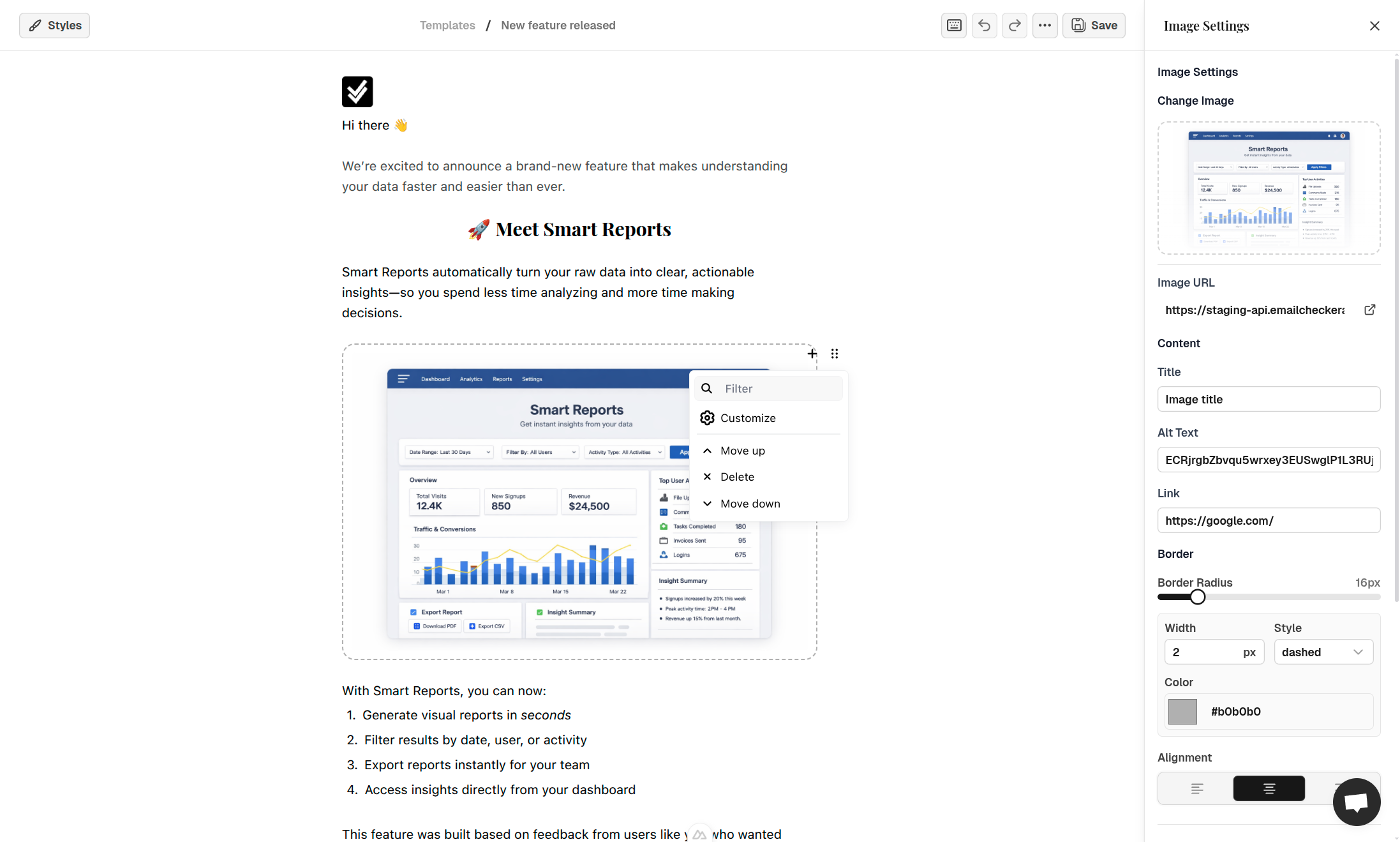Open the chat support bubble
1400x842 pixels.
click(1356, 802)
